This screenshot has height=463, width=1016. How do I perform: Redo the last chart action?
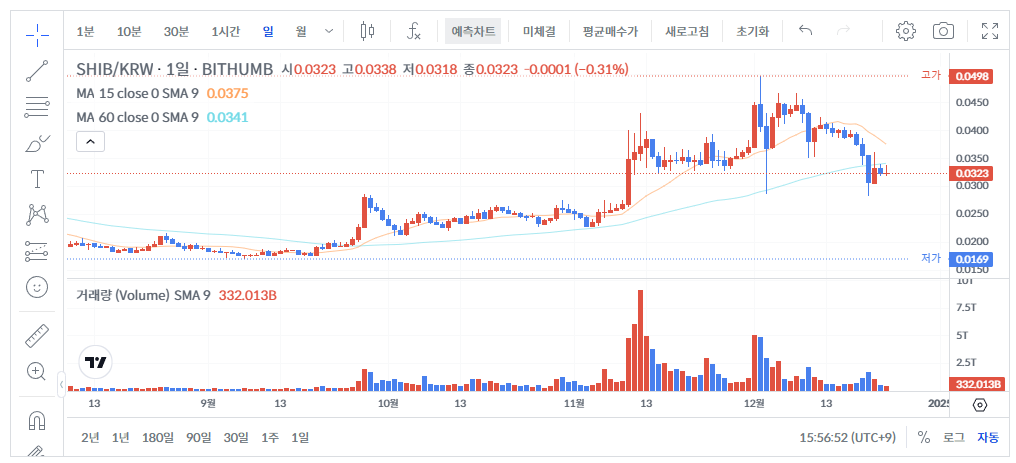[844, 31]
